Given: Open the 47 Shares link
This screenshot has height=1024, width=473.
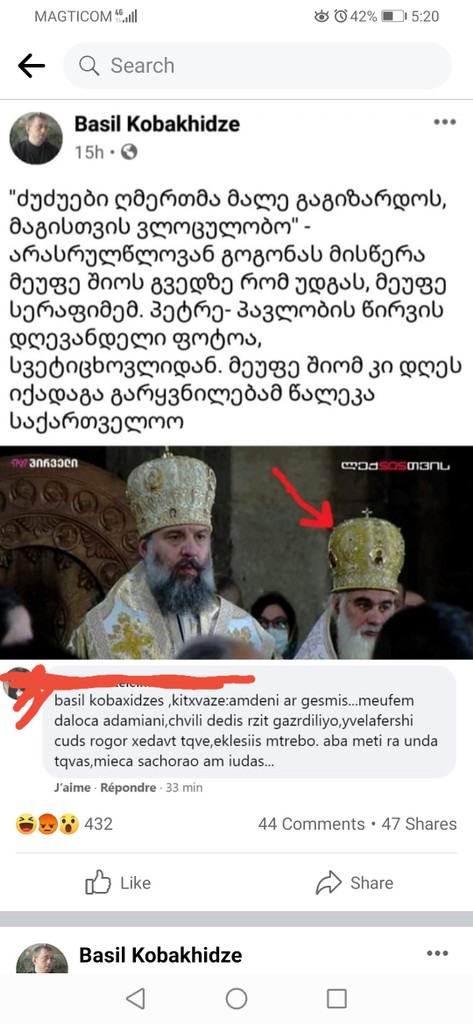Looking at the screenshot, I should pos(419,824).
